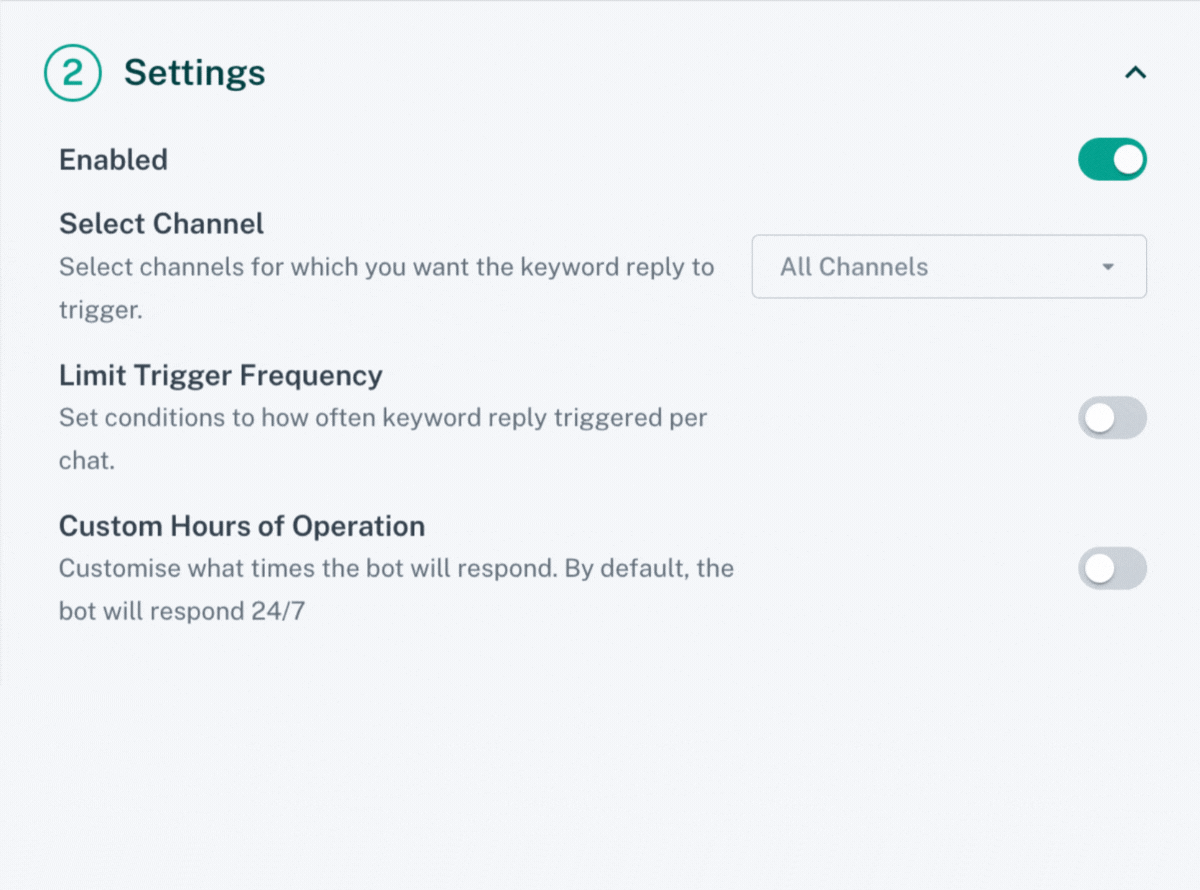The width and height of the screenshot is (1200, 890).
Task: Click the caret arrow in the channel selector
Action: coord(1108,267)
